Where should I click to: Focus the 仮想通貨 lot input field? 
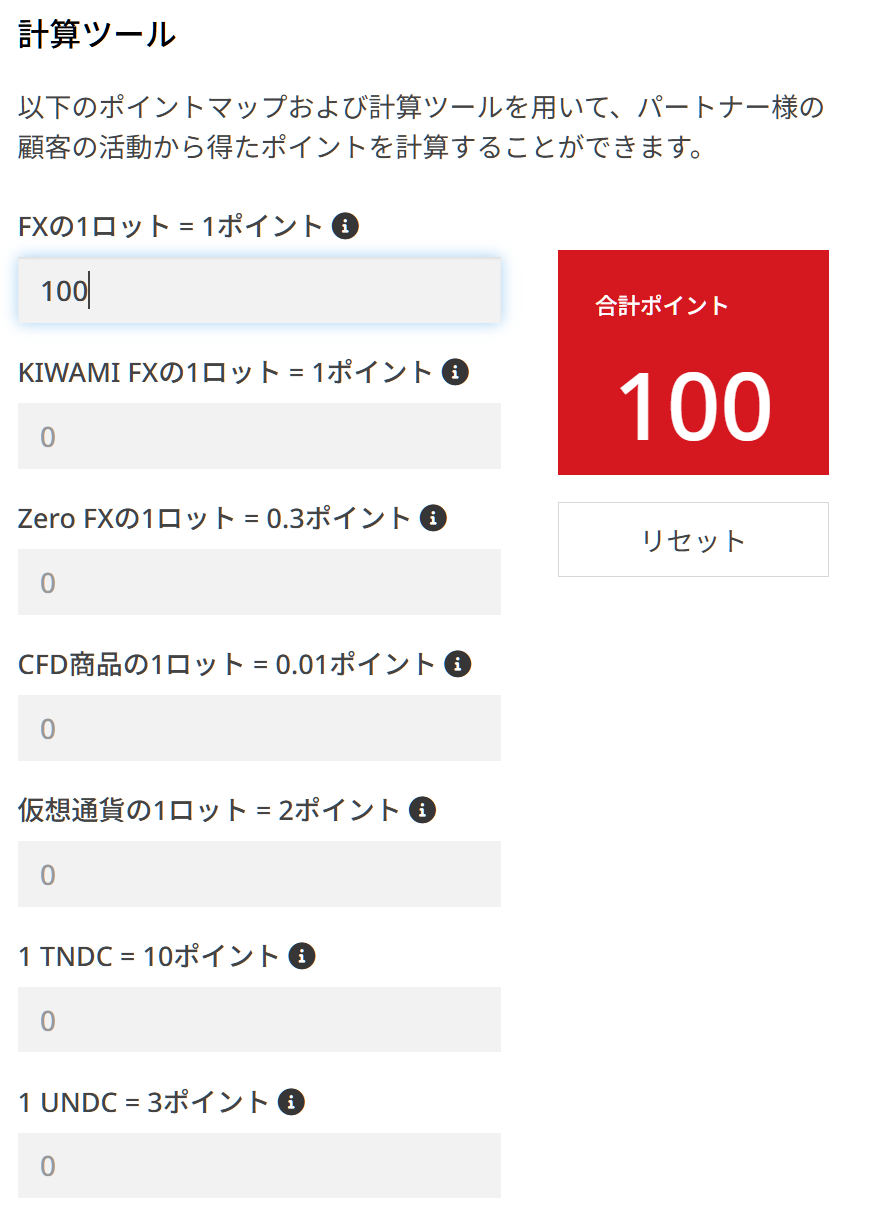tap(259, 874)
